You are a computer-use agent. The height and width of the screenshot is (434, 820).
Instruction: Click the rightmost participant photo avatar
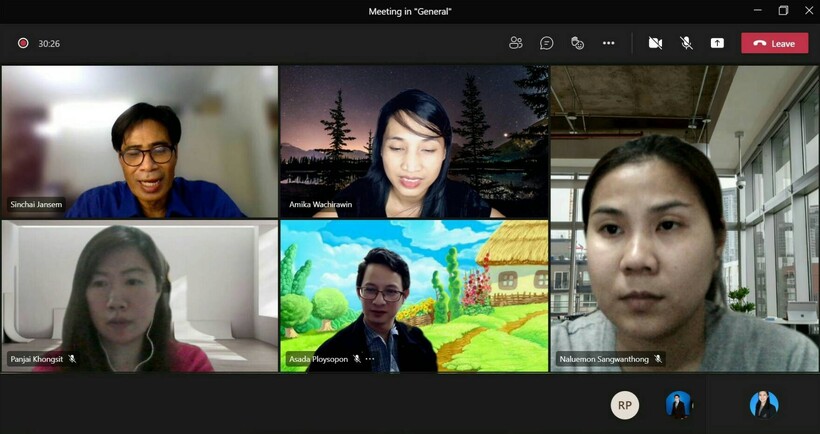pos(764,405)
